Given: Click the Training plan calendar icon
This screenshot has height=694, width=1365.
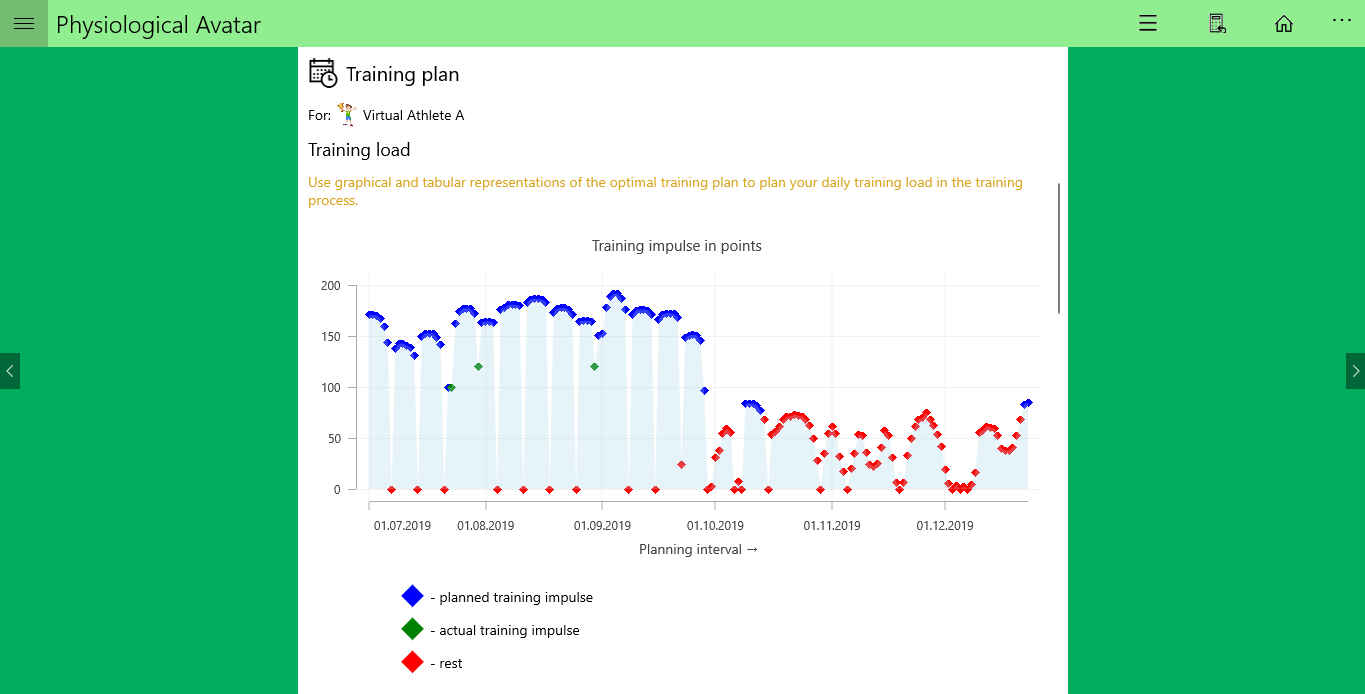Looking at the screenshot, I should [x=323, y=73].
